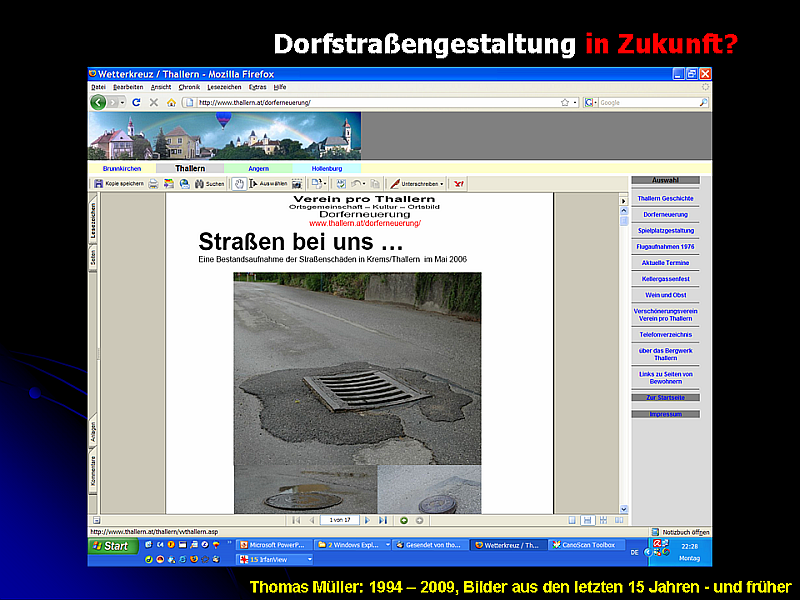Open the Chronik menu
This screenshot has height=600, width=800.
pyautogui.click(x=189, y=87)
